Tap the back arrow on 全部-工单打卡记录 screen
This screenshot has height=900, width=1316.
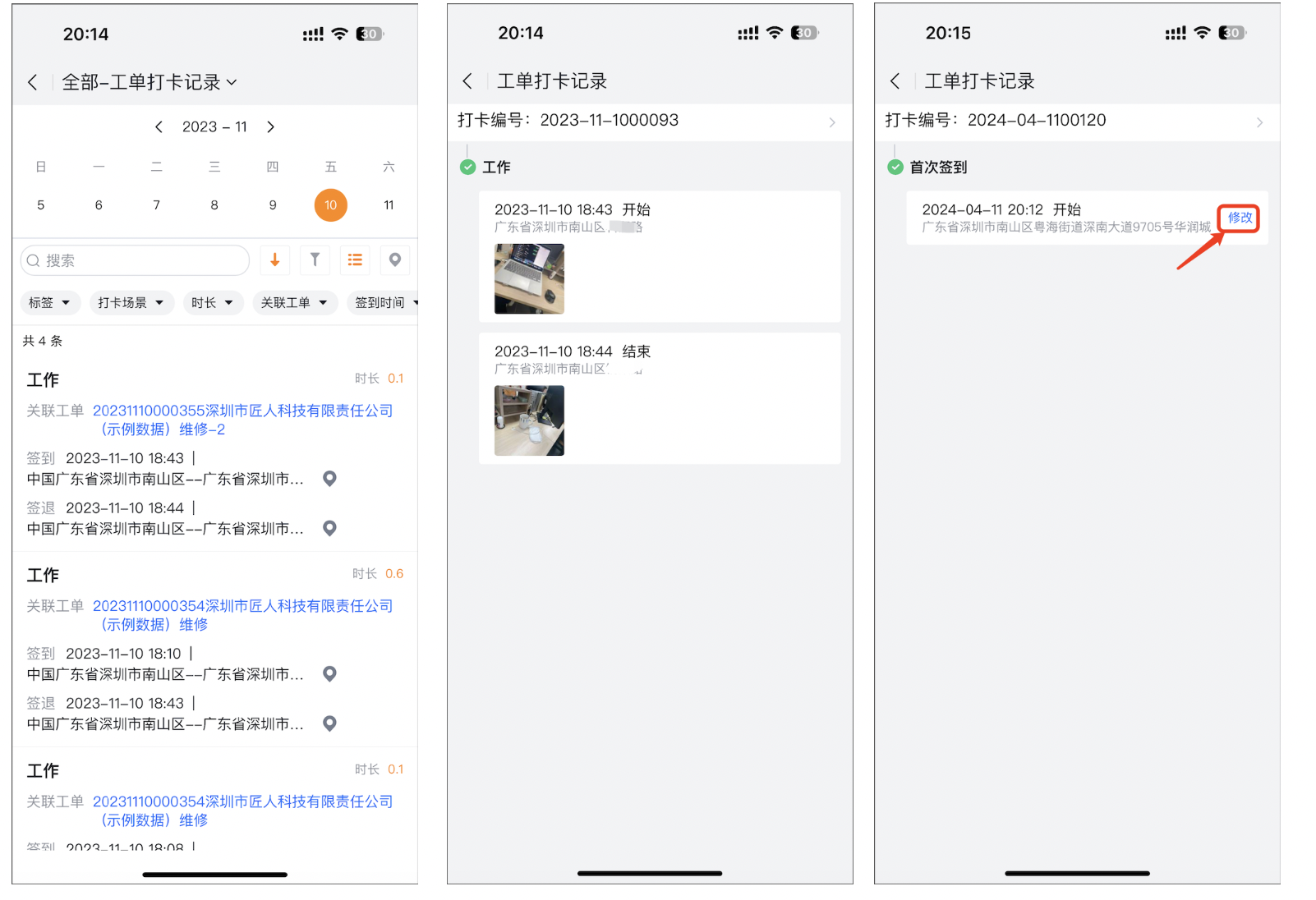[33, 81]
